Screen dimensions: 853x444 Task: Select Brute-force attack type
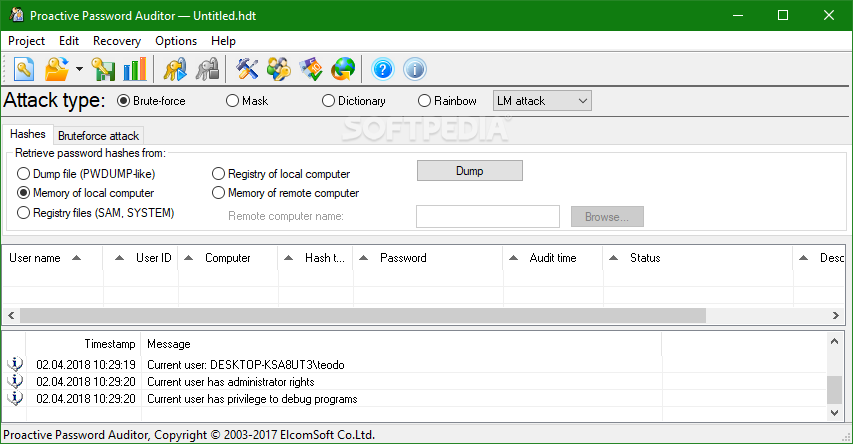point(151,101)
